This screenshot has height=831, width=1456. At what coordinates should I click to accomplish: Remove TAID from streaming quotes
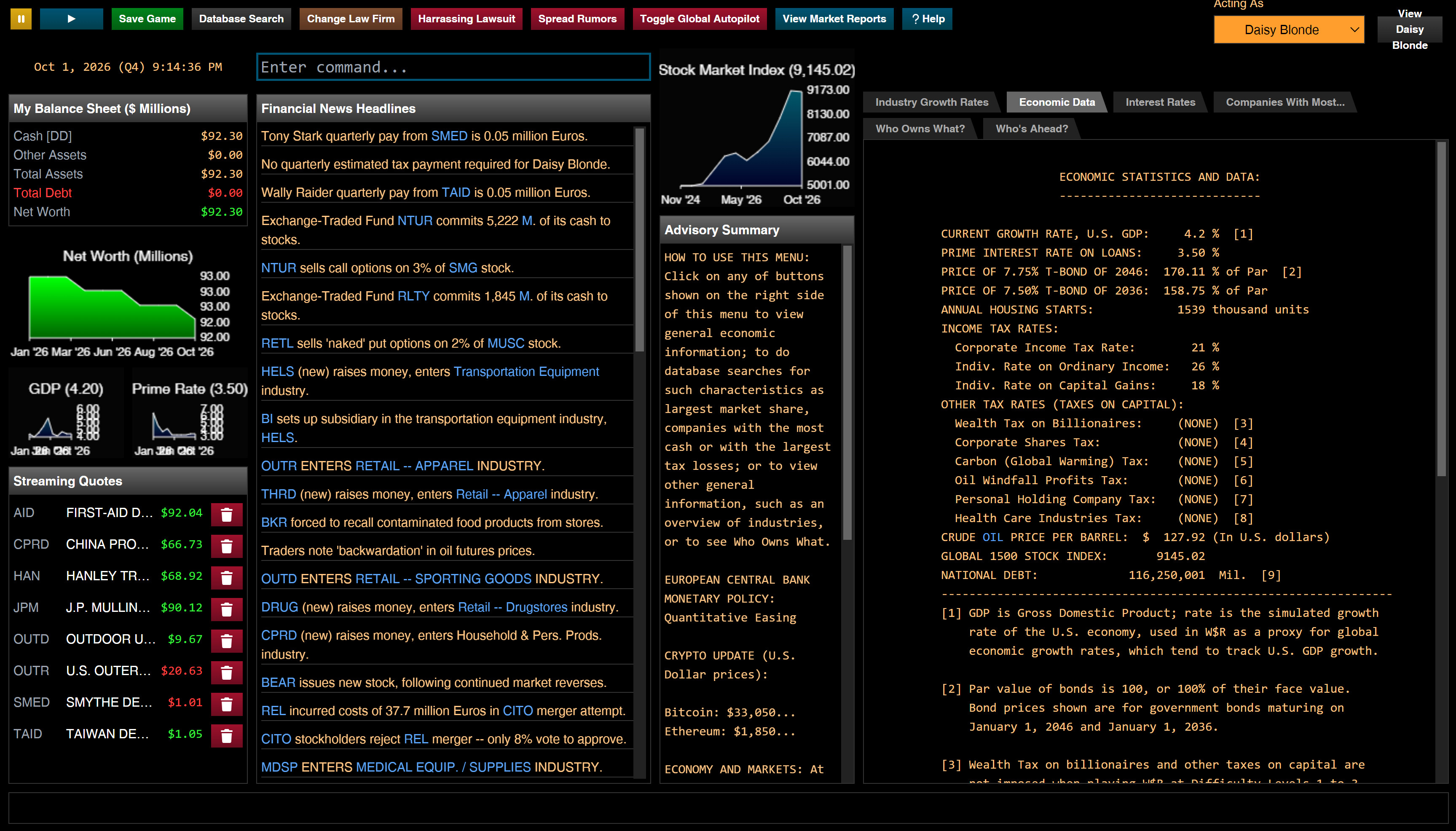pos(227,735)
